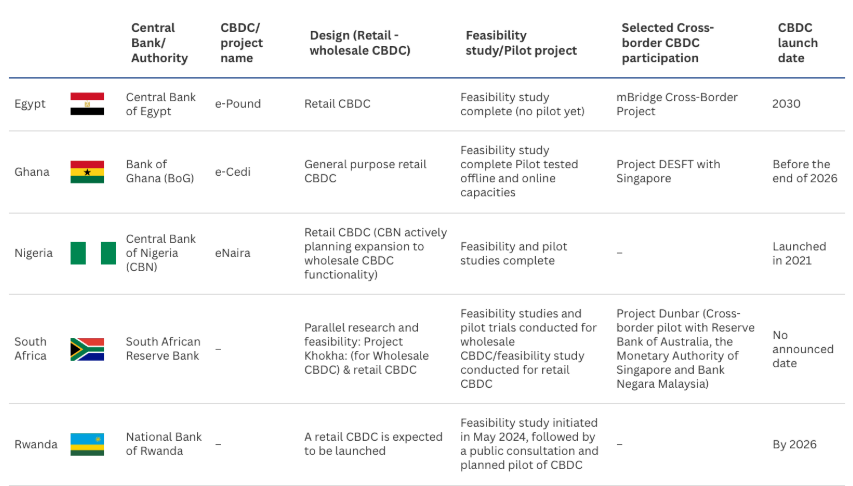Image resolution: width=853 pixels, height=486 pixels.
Task: Click the Feasibility study/Pilot project header
Action: click(521, 43)
